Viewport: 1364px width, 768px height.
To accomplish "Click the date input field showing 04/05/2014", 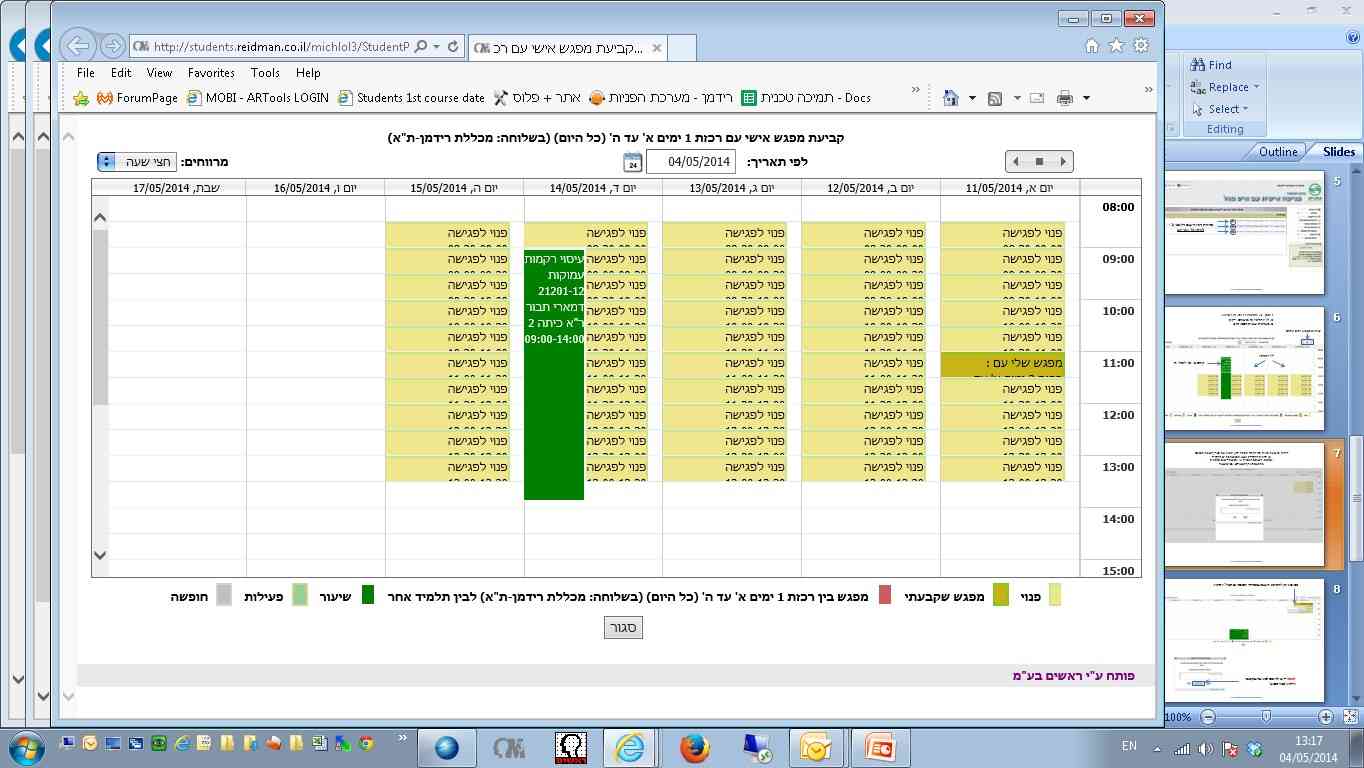I will [690, 162].
